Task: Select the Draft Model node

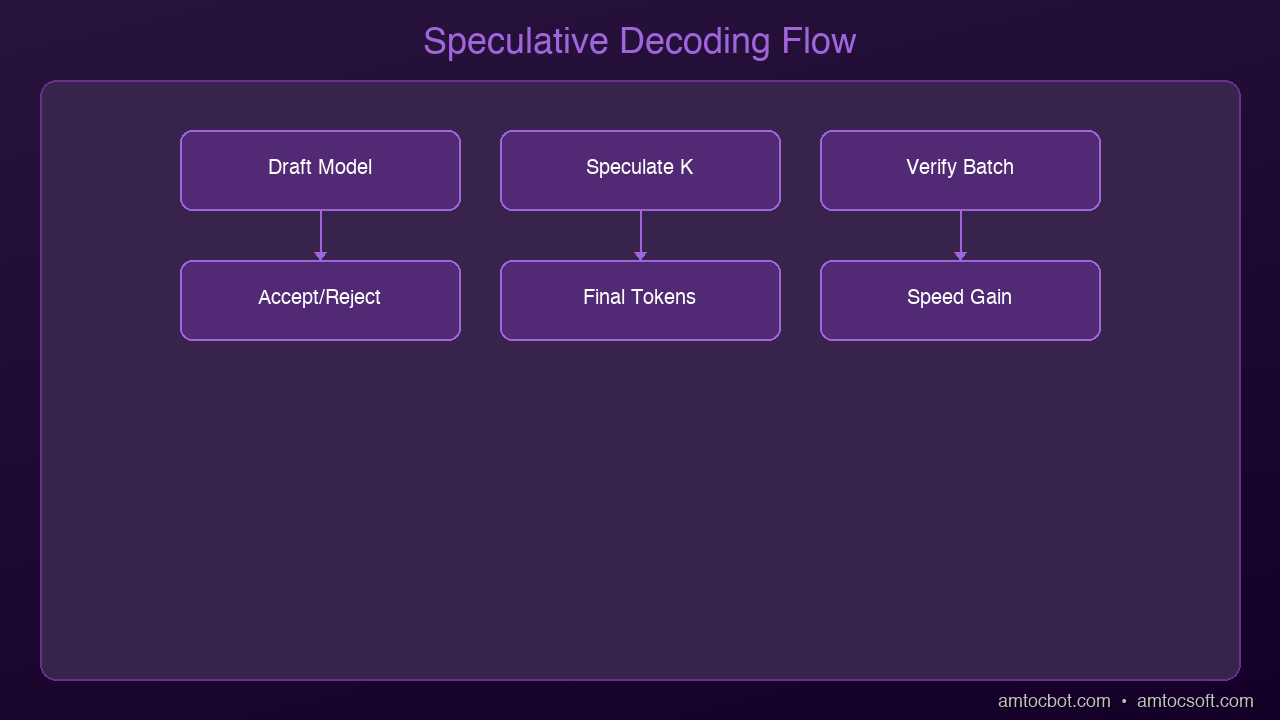Action: click(x=320, y=170)
